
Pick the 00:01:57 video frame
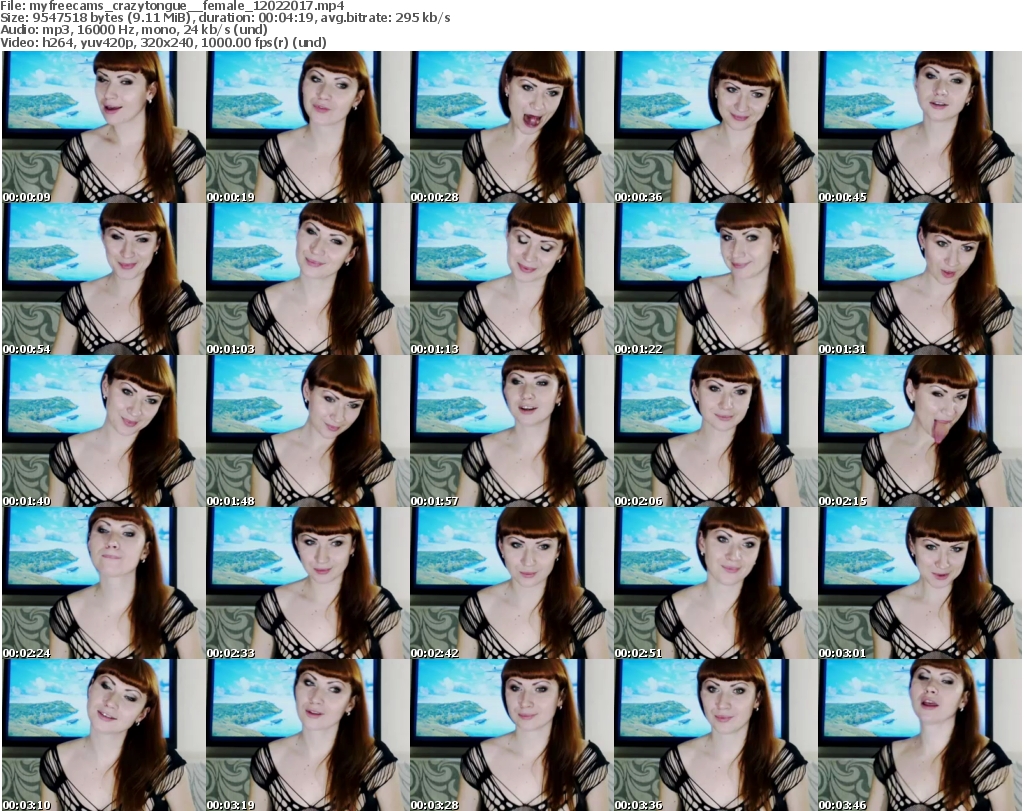(511, 431)
